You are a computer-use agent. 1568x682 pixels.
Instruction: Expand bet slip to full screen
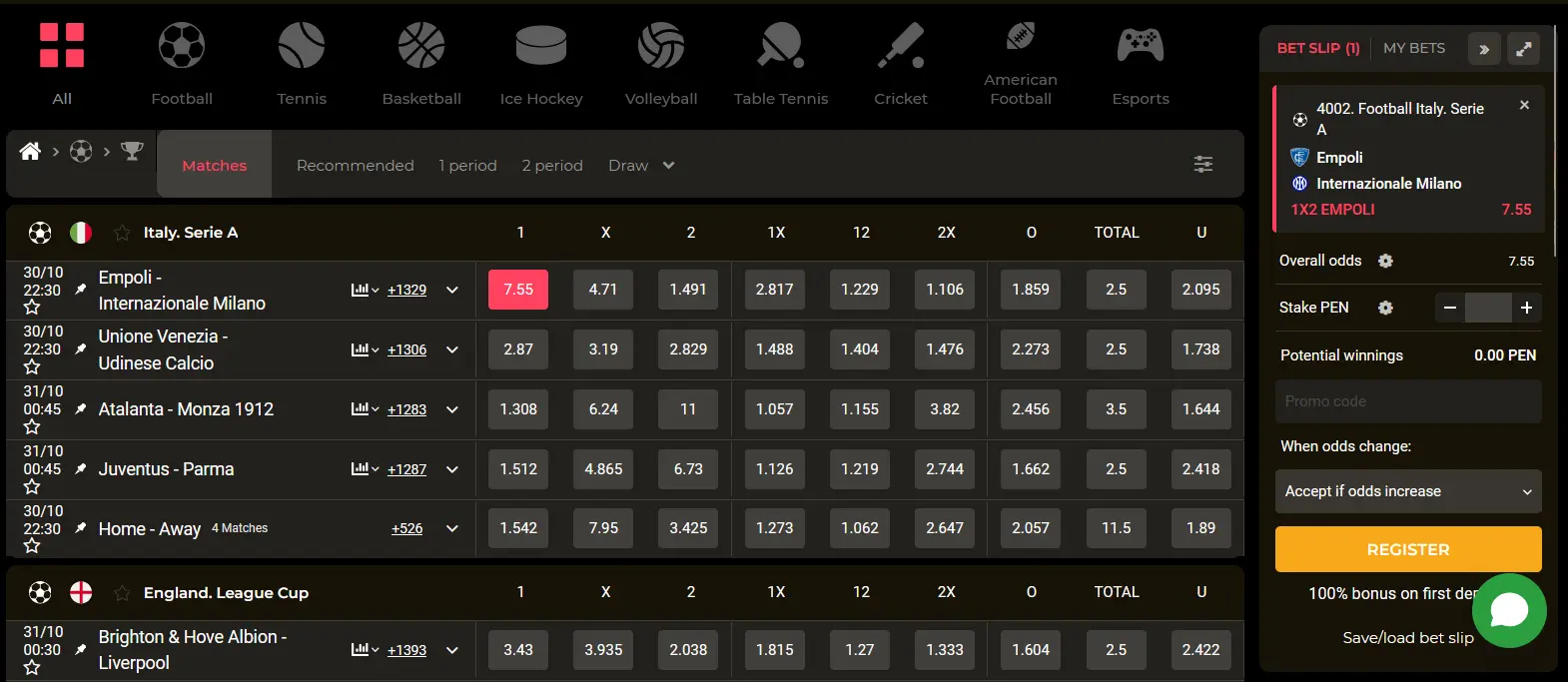pos(1524,49)
